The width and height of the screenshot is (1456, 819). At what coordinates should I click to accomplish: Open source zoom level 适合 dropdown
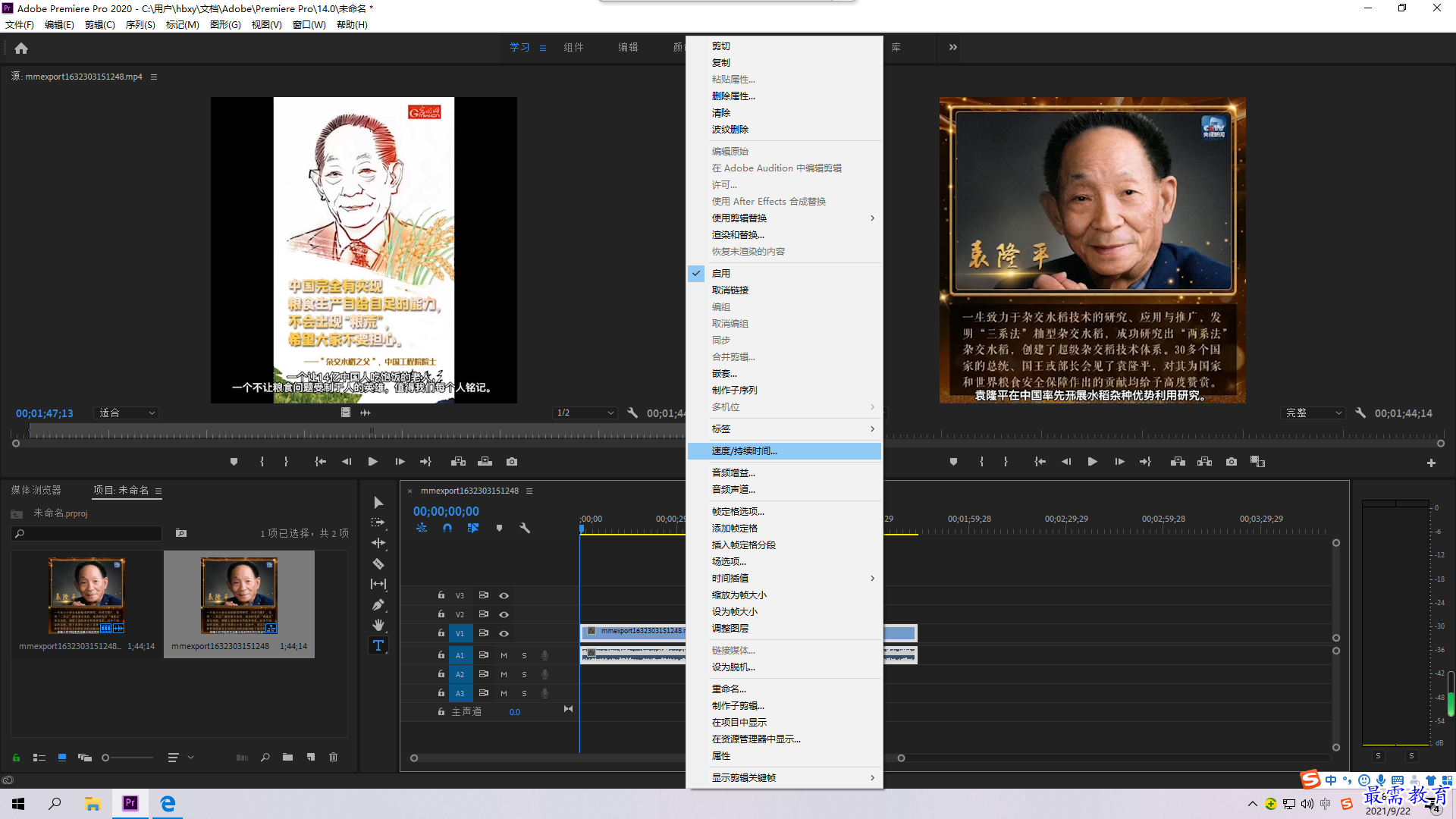coord(126,413)
